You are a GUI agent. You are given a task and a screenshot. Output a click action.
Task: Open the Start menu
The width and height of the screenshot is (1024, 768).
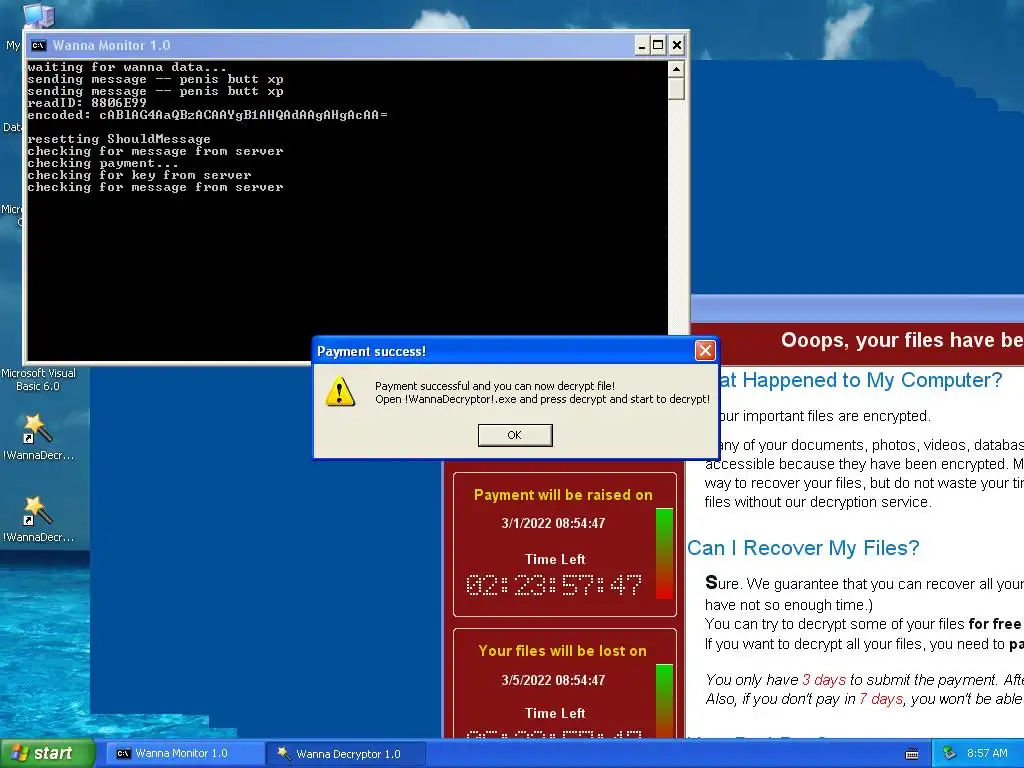(x=47, y=753)
